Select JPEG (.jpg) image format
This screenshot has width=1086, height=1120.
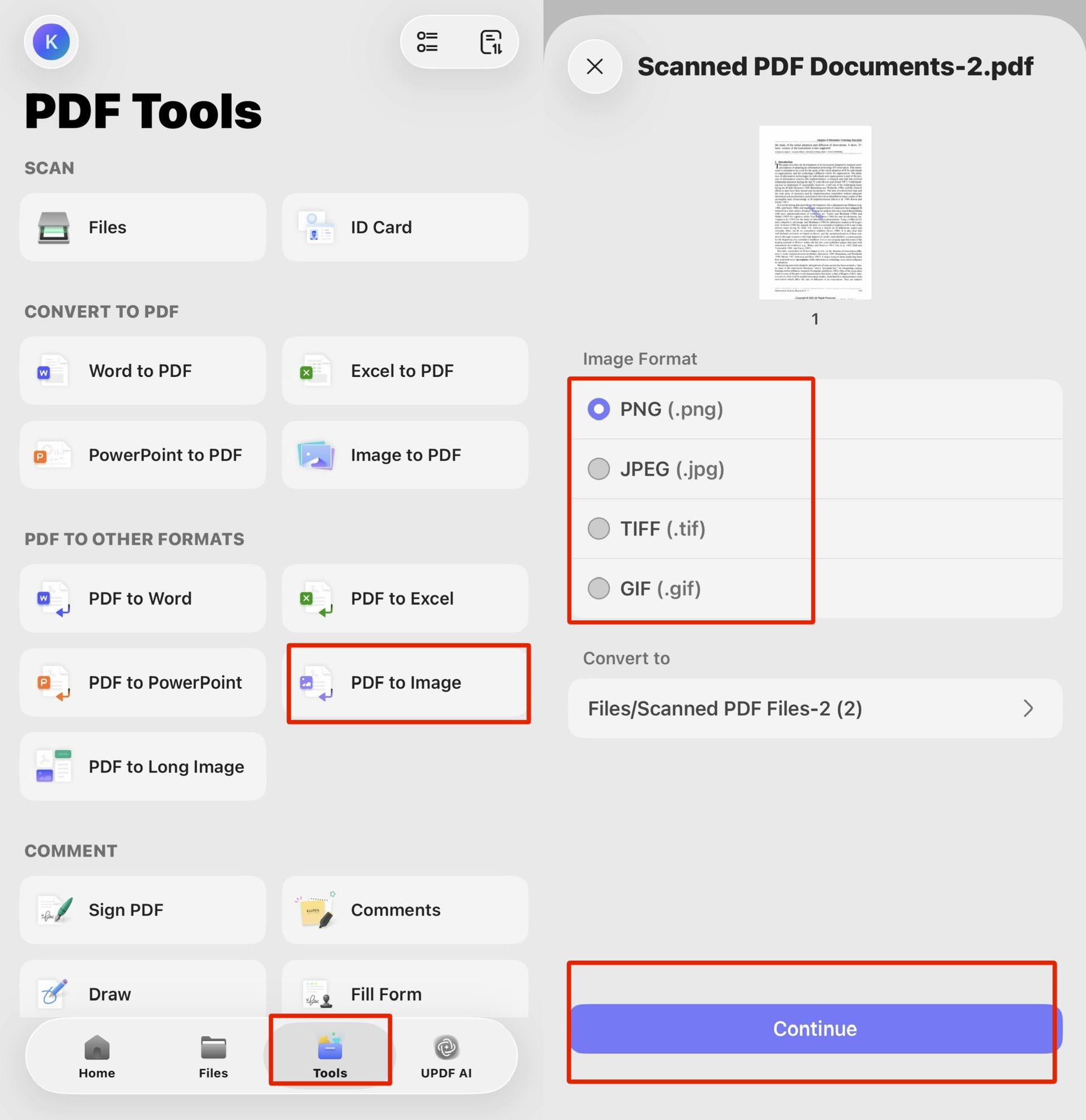point(815,469)
